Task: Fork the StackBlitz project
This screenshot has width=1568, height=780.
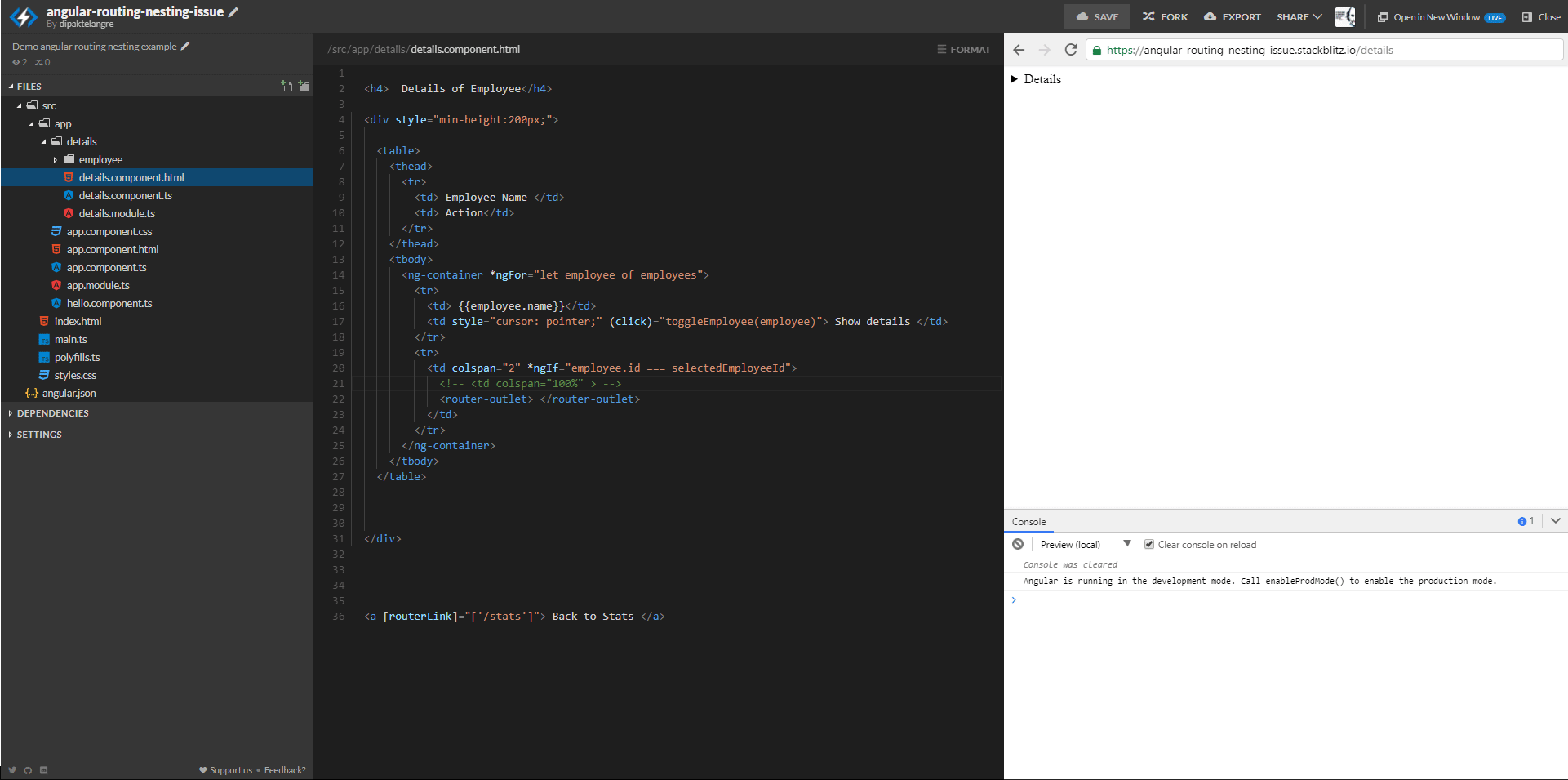Action: pos(1165,16)
